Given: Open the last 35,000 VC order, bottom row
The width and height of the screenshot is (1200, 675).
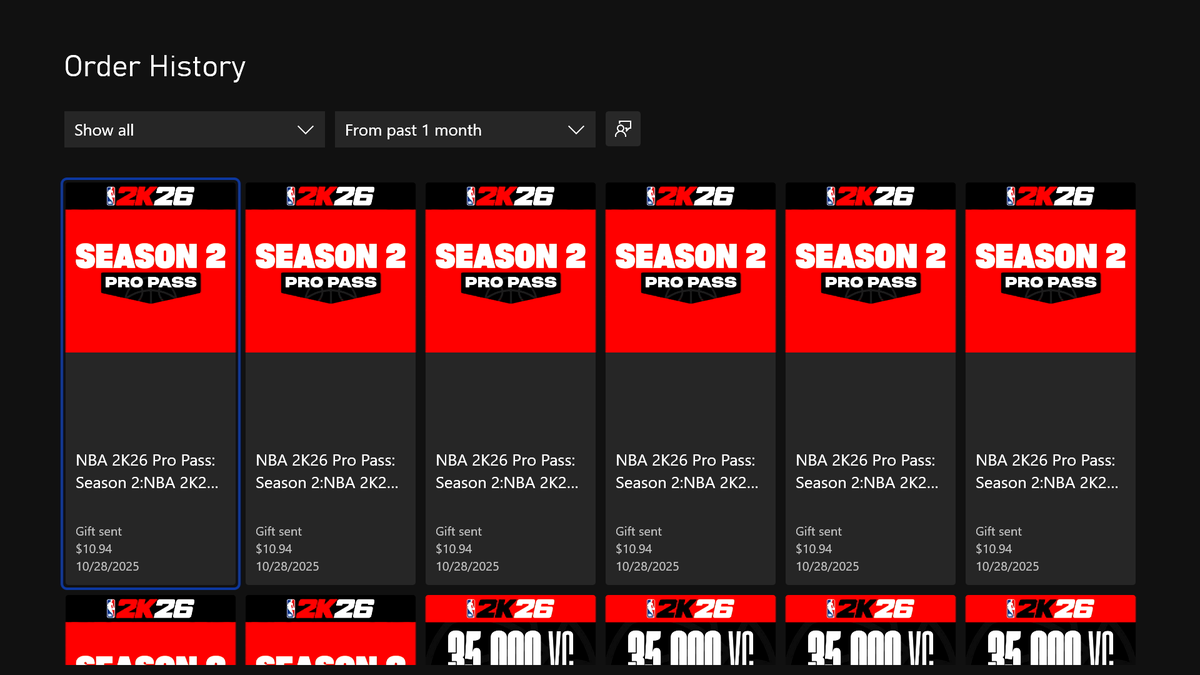Looking at the screenshot, I should tap(1051, 631).
